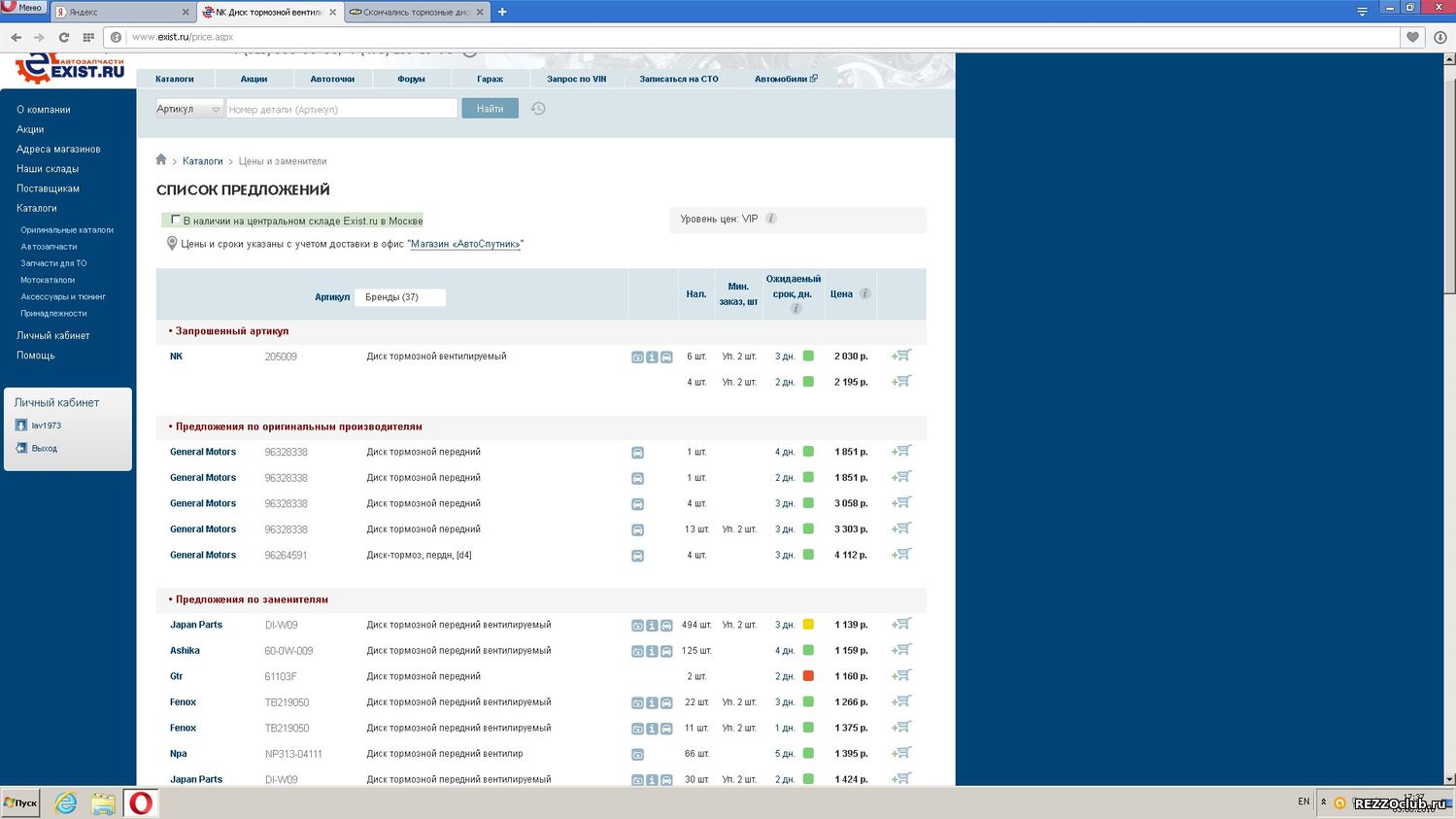Viewport: 1456px width, 819px height.
Task: Open Opera browser from taskbar
Action: click(141, 802)
